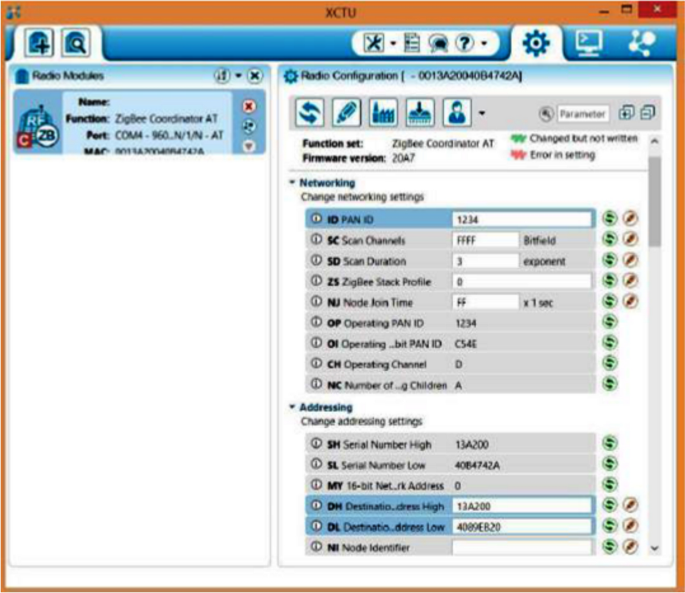Click the parameter search magnifier icon
This screenshot has height=593, width=685.
[x=546, y=114]
